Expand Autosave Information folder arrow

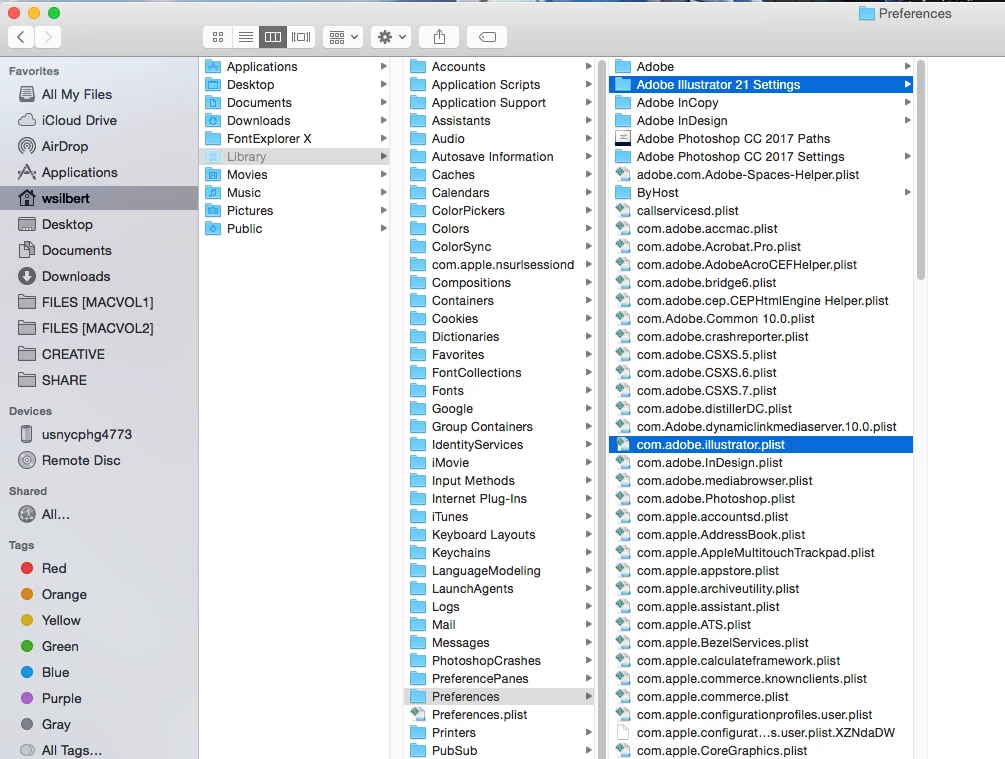click(x=588, y=156)
